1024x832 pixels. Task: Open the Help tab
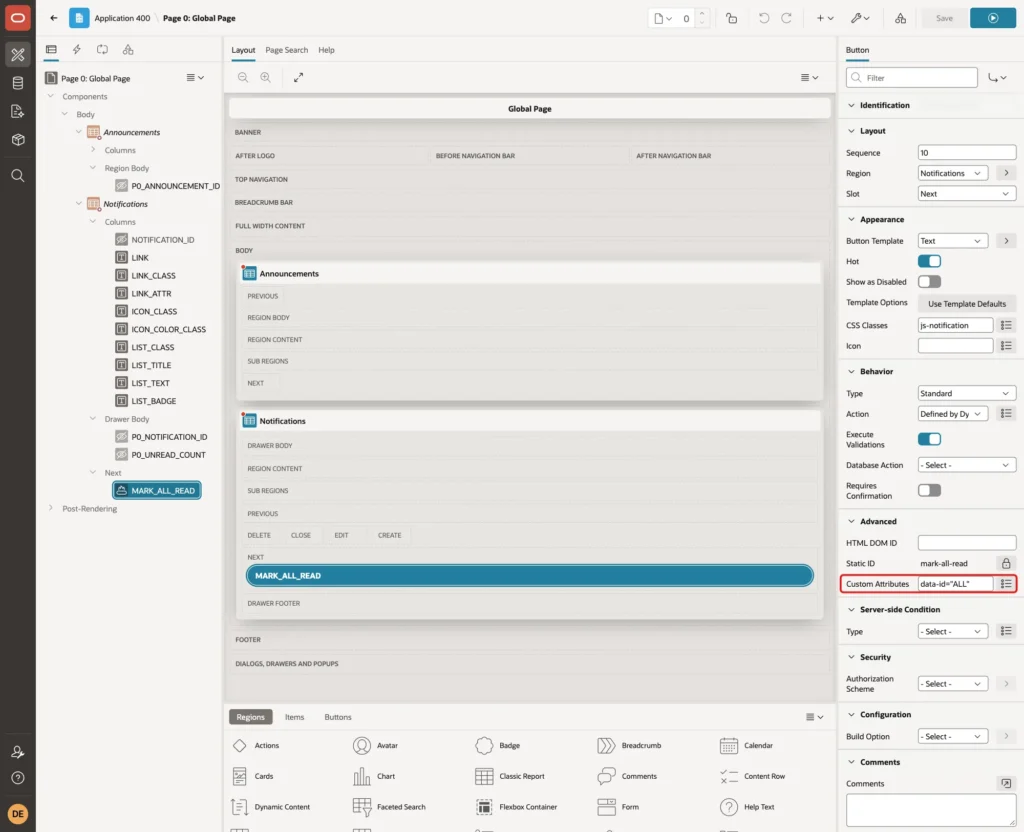[326, 50]
